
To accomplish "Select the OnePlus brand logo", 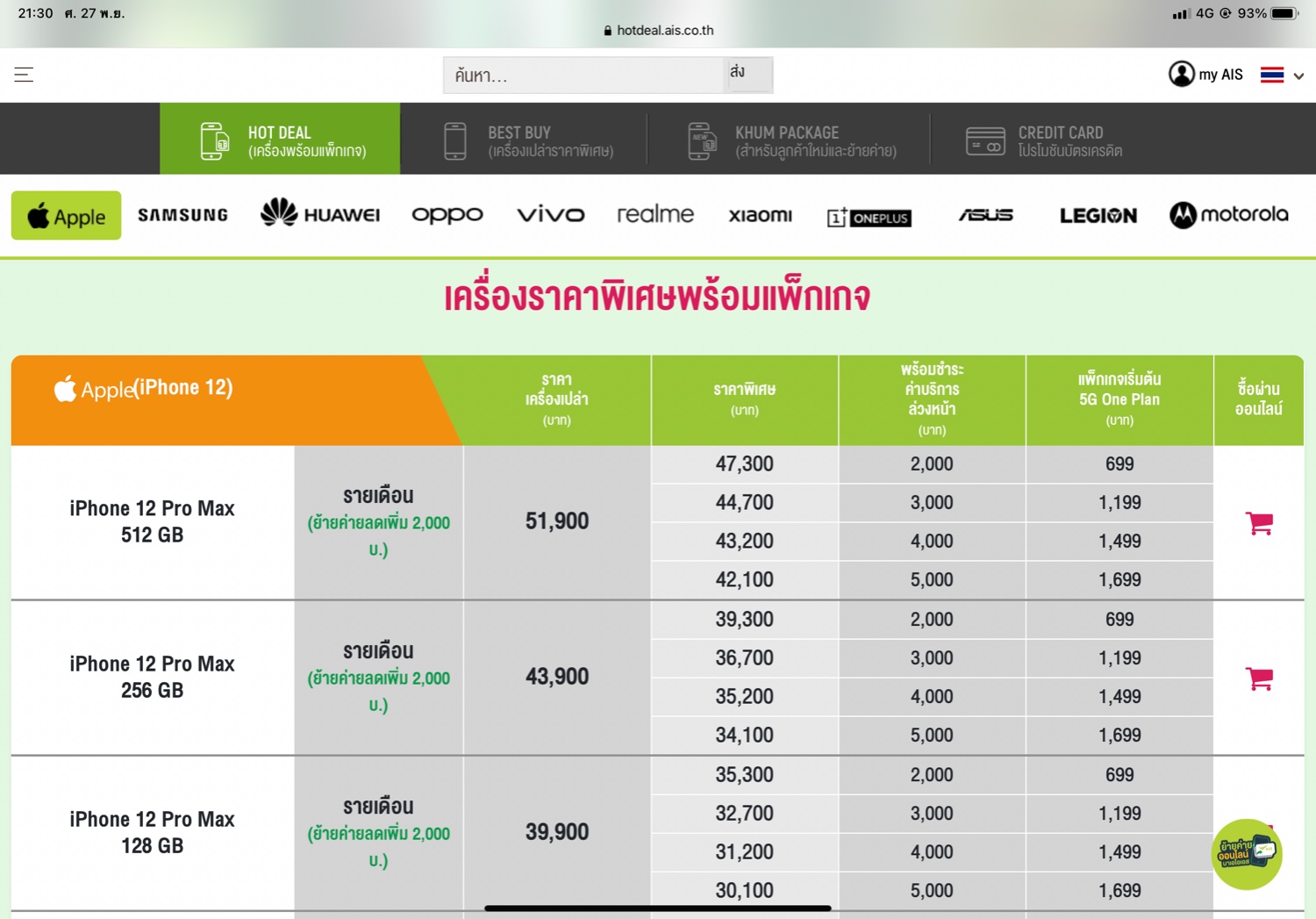I will 869,217.
